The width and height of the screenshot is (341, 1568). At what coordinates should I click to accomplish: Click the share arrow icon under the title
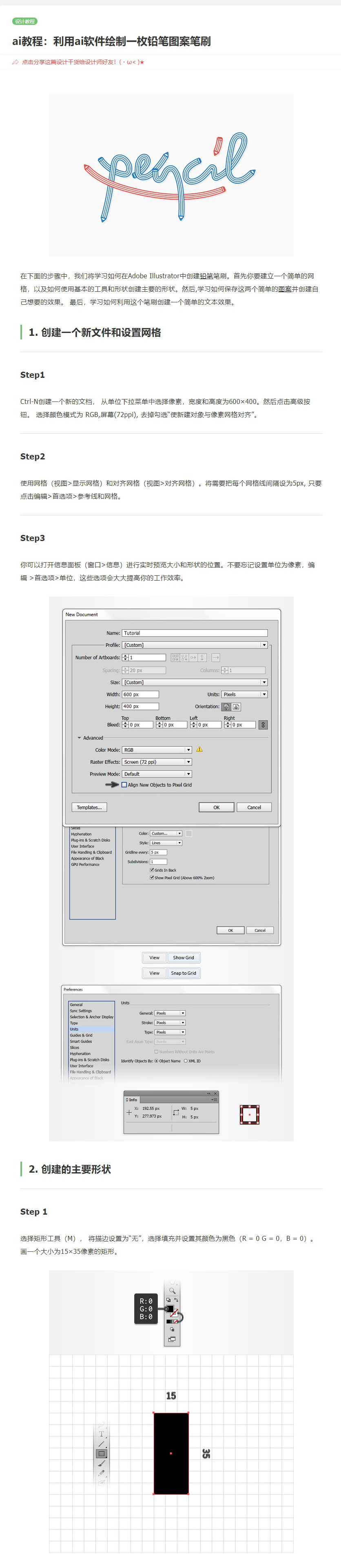pyautogui.click(x=15, y=62)
